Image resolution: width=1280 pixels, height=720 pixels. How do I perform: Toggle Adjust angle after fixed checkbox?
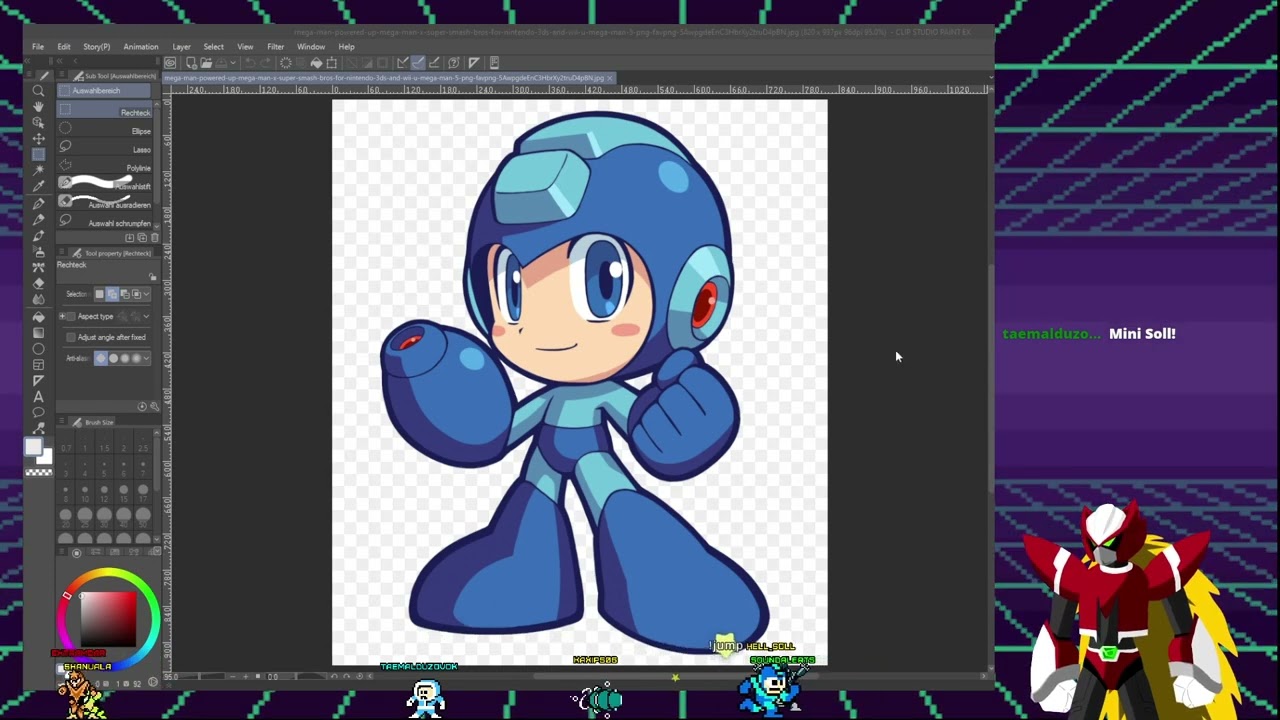pos(71,337)
